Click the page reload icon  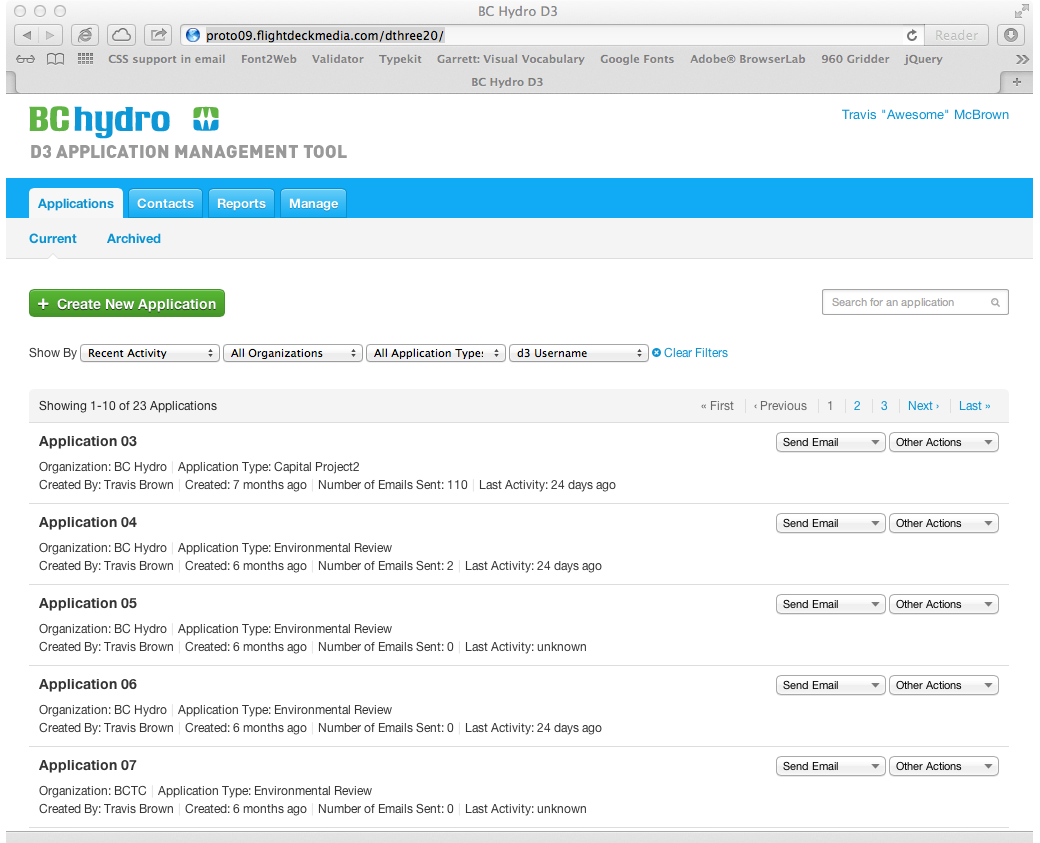click(911, 35)
